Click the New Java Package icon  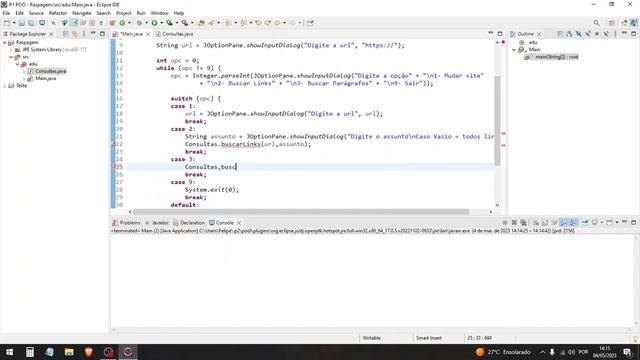click(112, 23)
